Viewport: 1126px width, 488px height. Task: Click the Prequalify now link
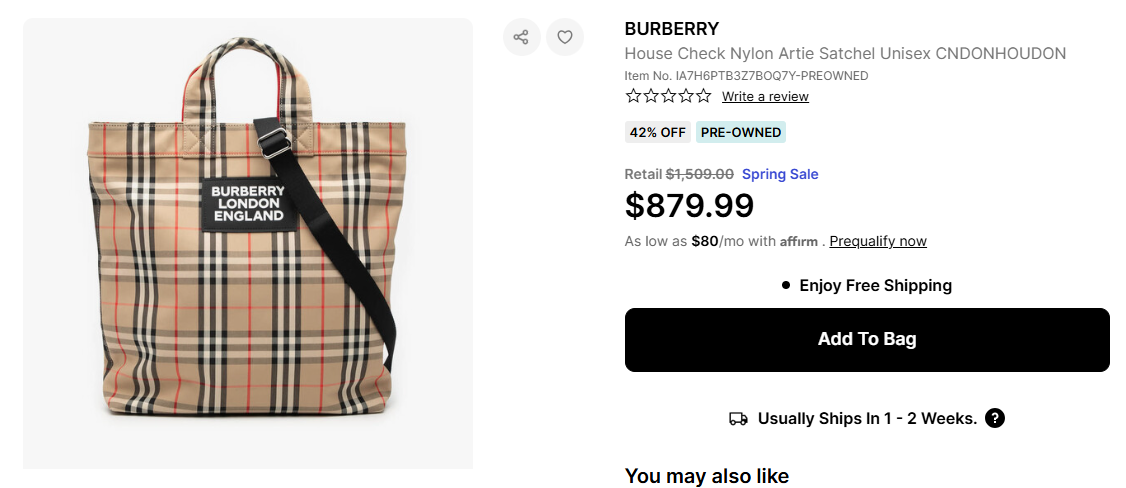tap(878, 241)
